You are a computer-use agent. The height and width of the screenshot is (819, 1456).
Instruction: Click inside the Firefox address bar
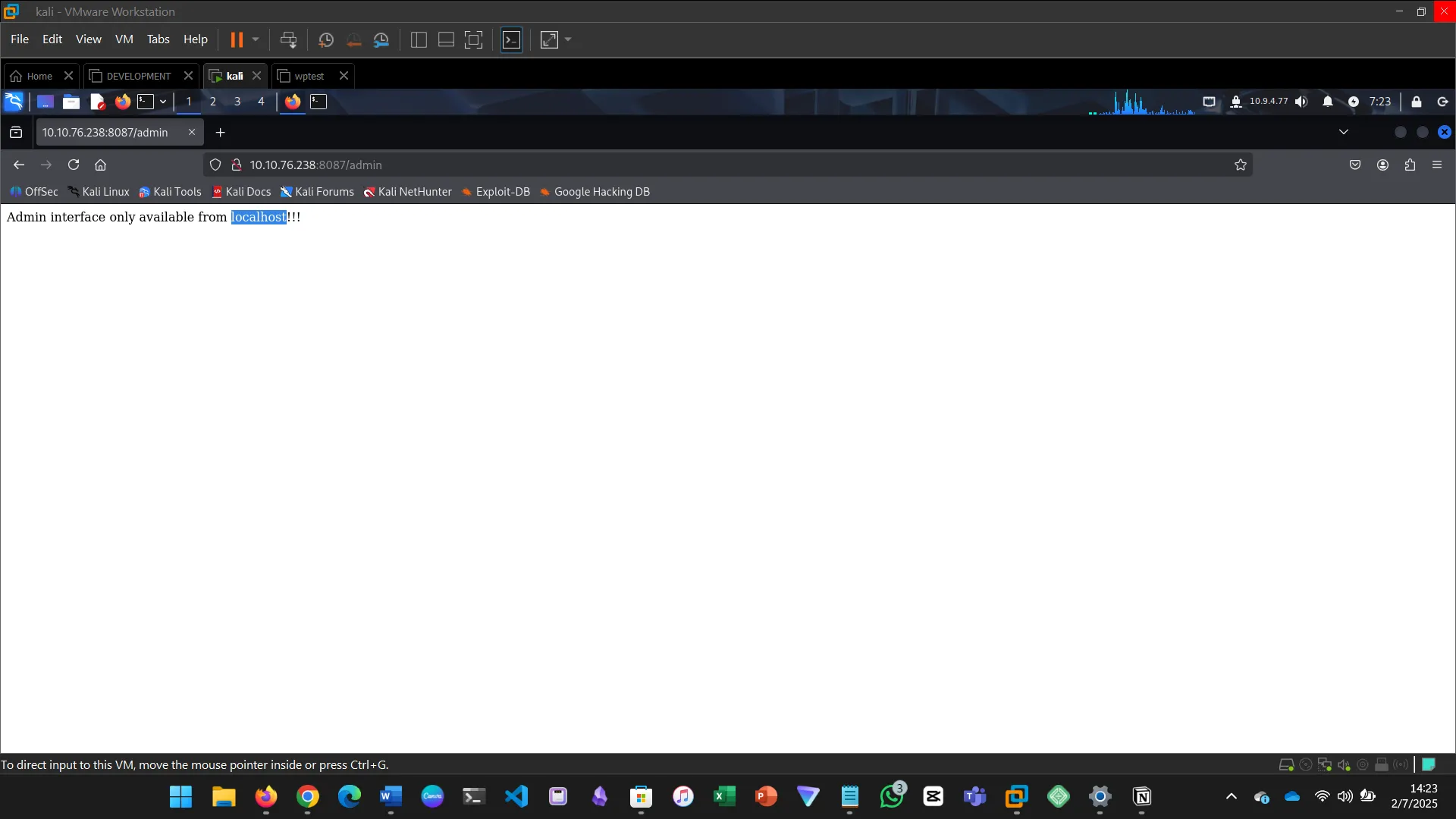[x=531, y=165]
